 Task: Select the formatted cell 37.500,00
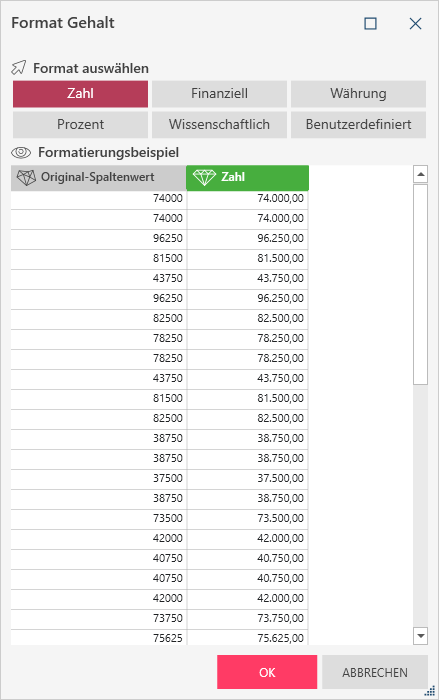pyautogui.click(x=248, y=478)
